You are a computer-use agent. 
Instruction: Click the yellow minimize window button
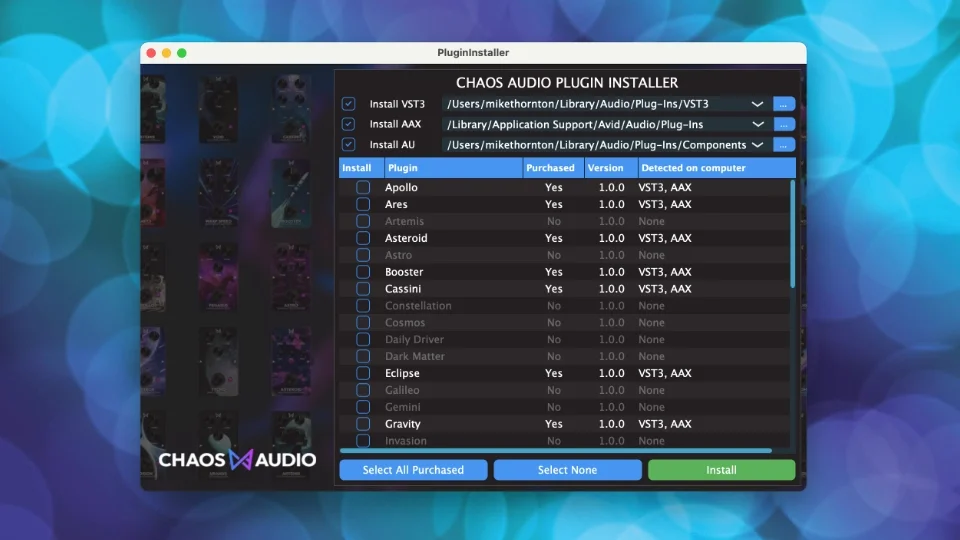coord(167,53)
